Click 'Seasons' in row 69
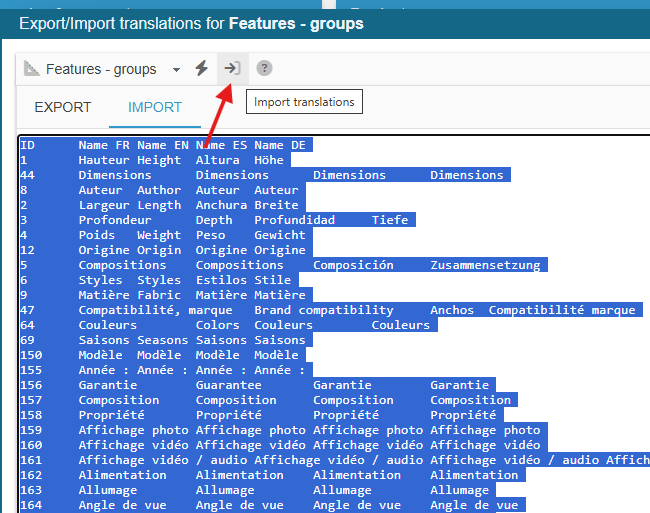Viewport: 650px width, 513px height. coord(162,340)
